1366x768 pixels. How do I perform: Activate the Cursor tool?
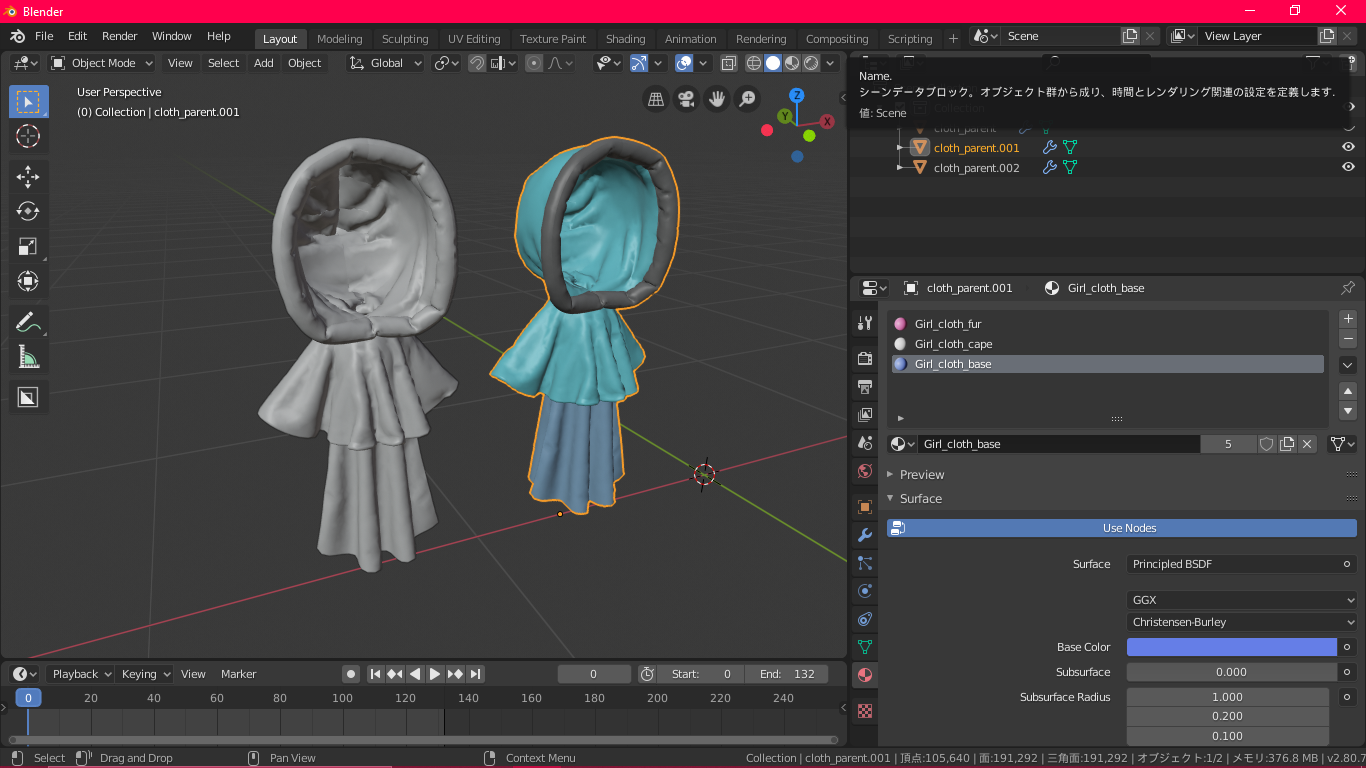[x=28, y=137]
